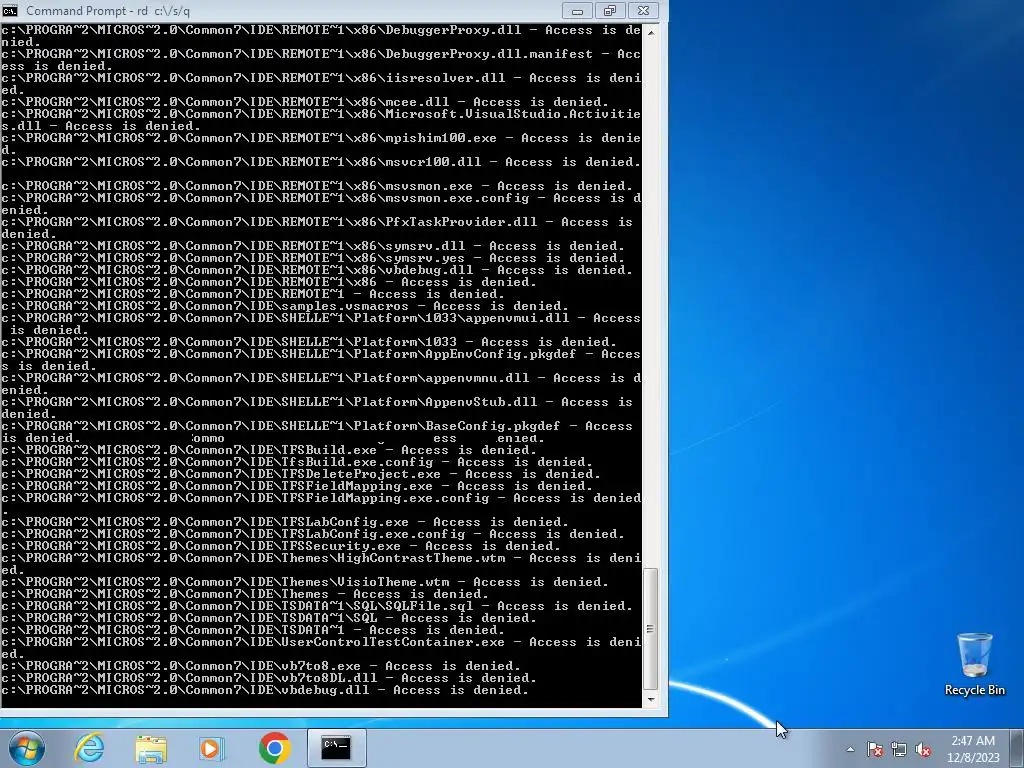The height and width of the screenshot is (768, 1024).
Task: Click the AppEnvConfig.pkgdef line
Action: point(321,360)
